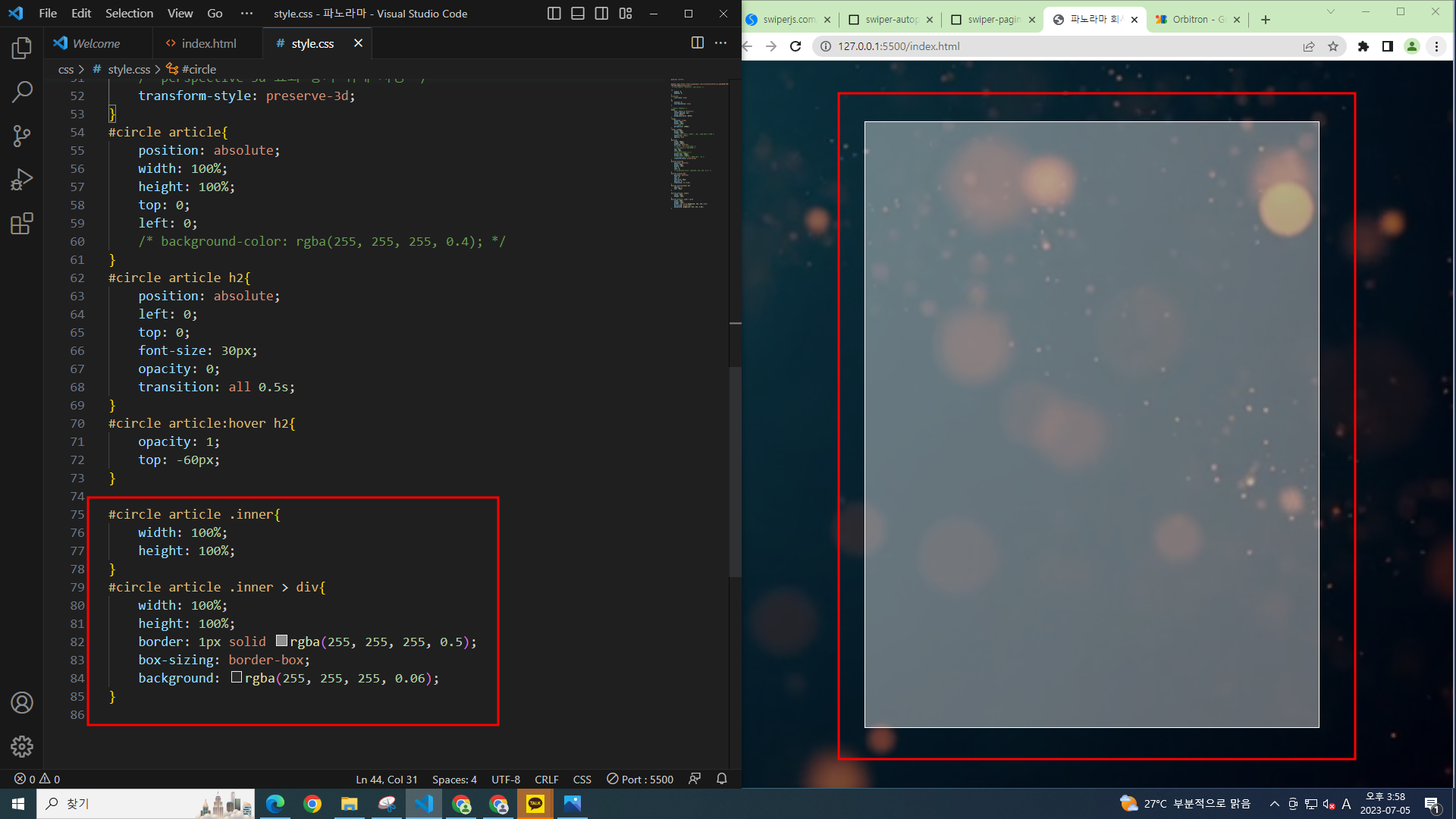Split the editor right
Image resolution: width=1456 pixels, height=819 pixels.
coord(697,43)
